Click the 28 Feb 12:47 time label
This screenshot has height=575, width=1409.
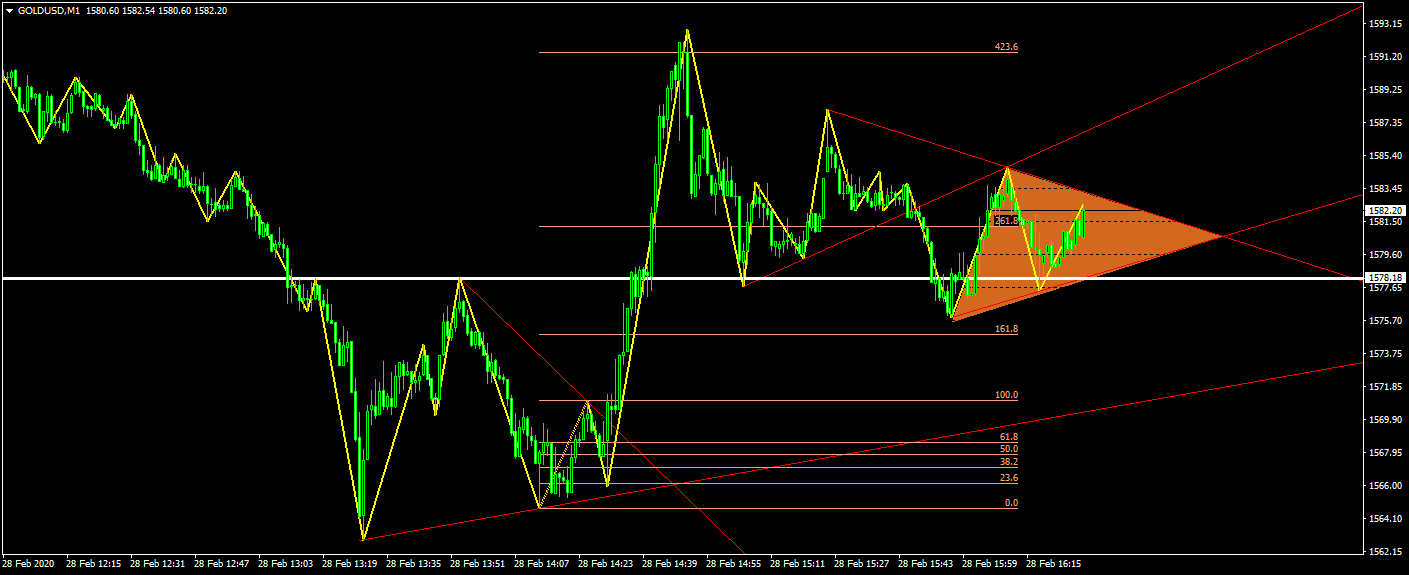pyautogui.click(x=222, y=564)
